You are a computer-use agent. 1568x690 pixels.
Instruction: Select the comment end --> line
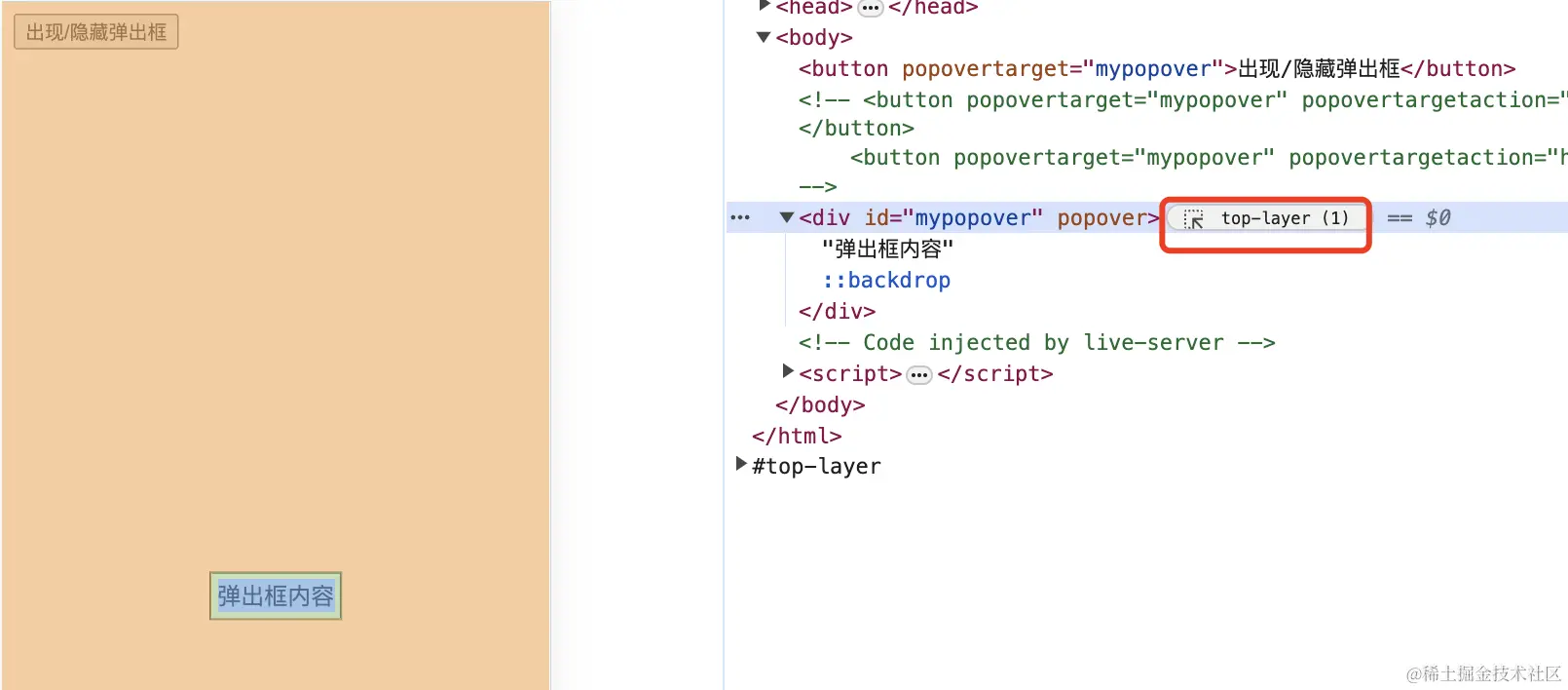click(817, 187)
